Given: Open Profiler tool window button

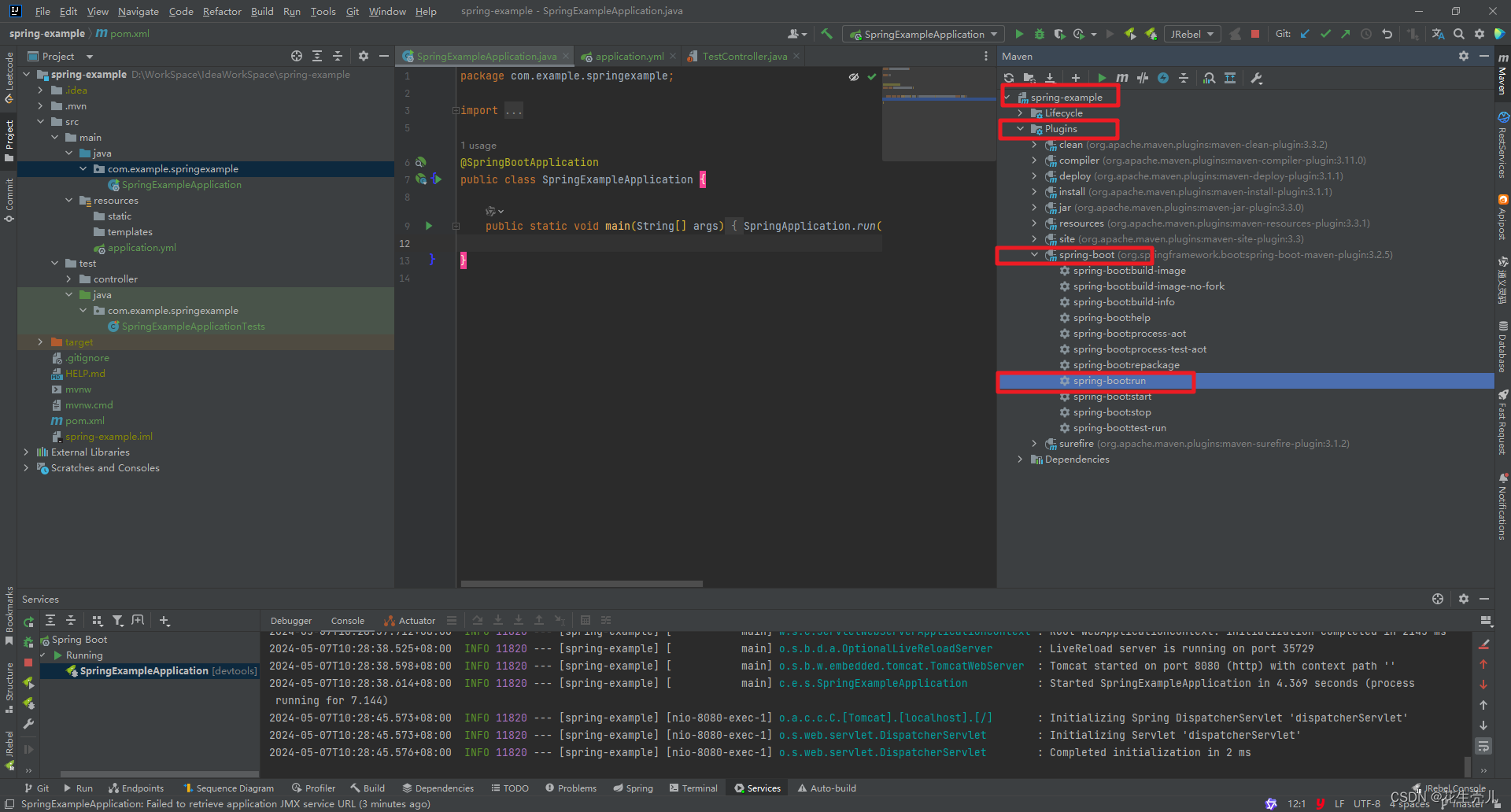Looking at the screenshot, I should [x=313, y=788].
